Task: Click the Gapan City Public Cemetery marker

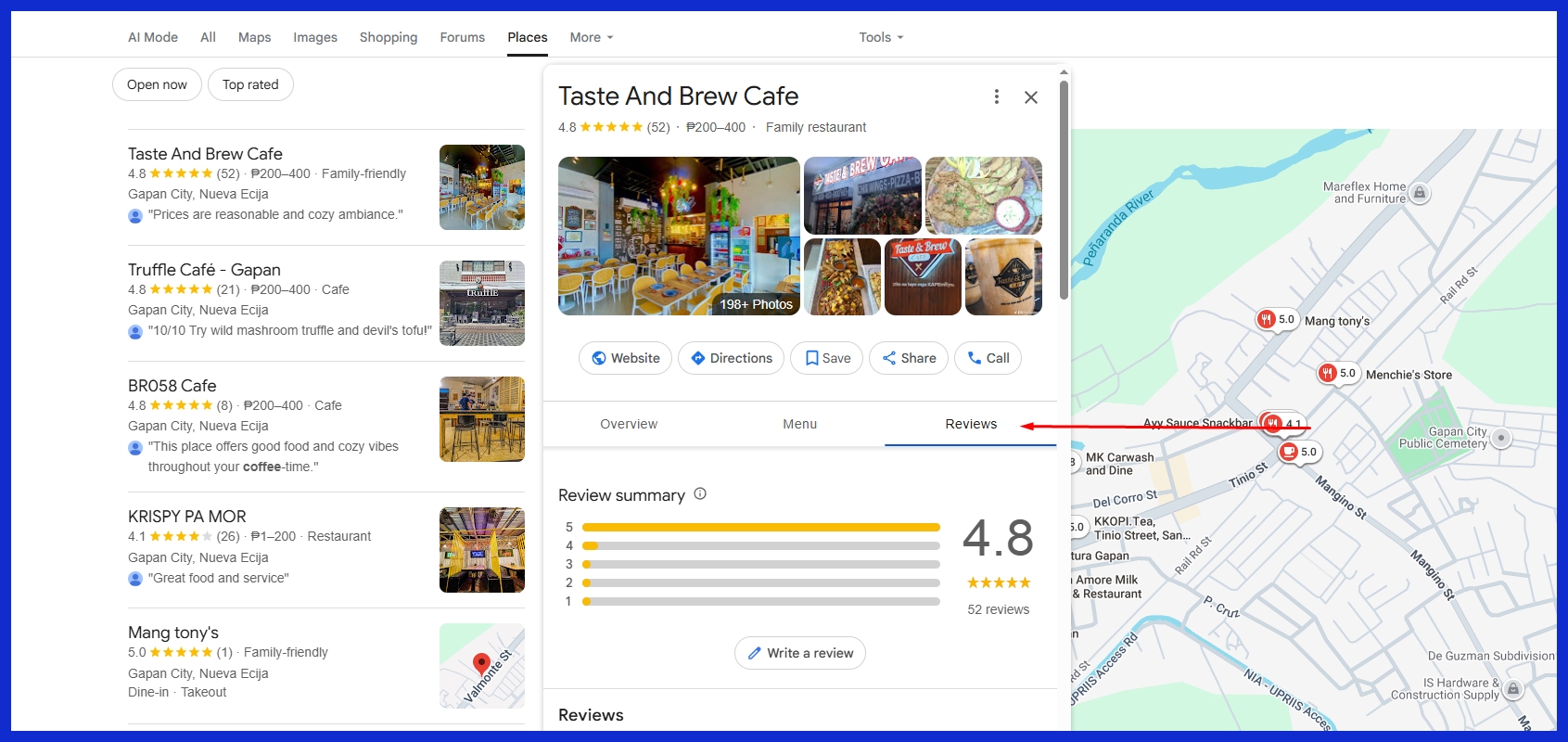Action: tap(1500, 438)
